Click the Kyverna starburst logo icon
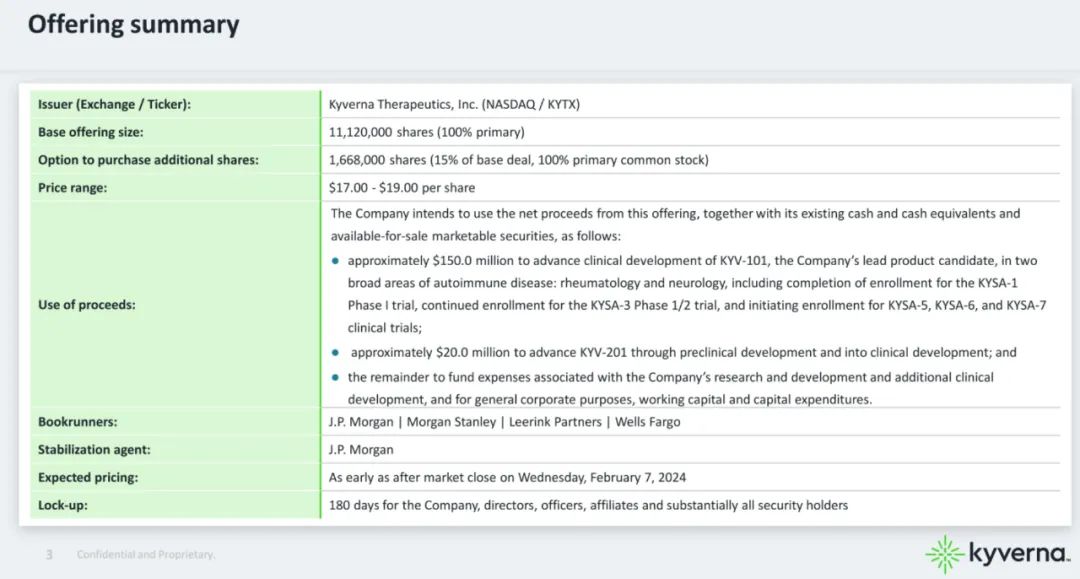 pos(944,553)
